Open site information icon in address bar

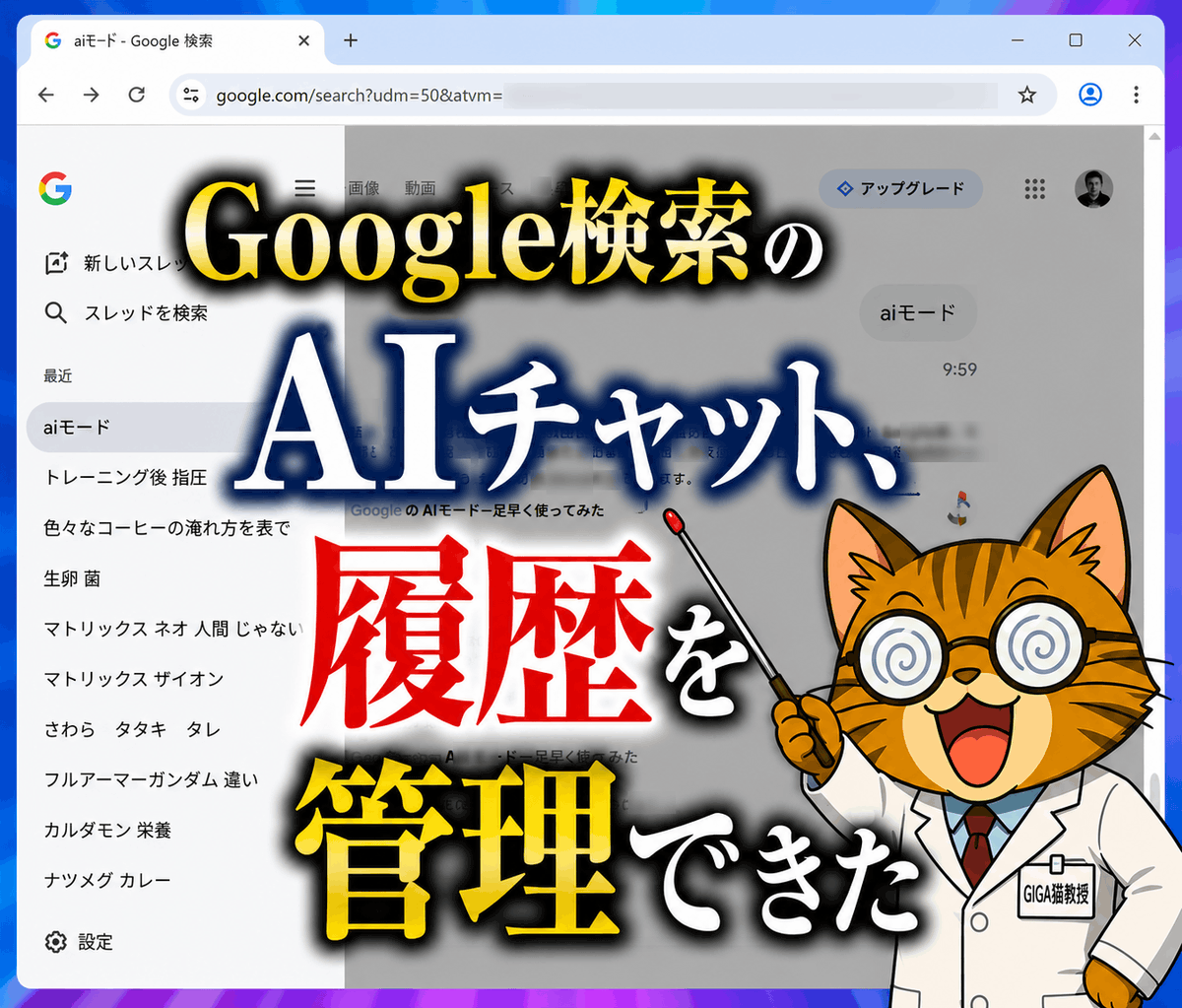[192, 96]
